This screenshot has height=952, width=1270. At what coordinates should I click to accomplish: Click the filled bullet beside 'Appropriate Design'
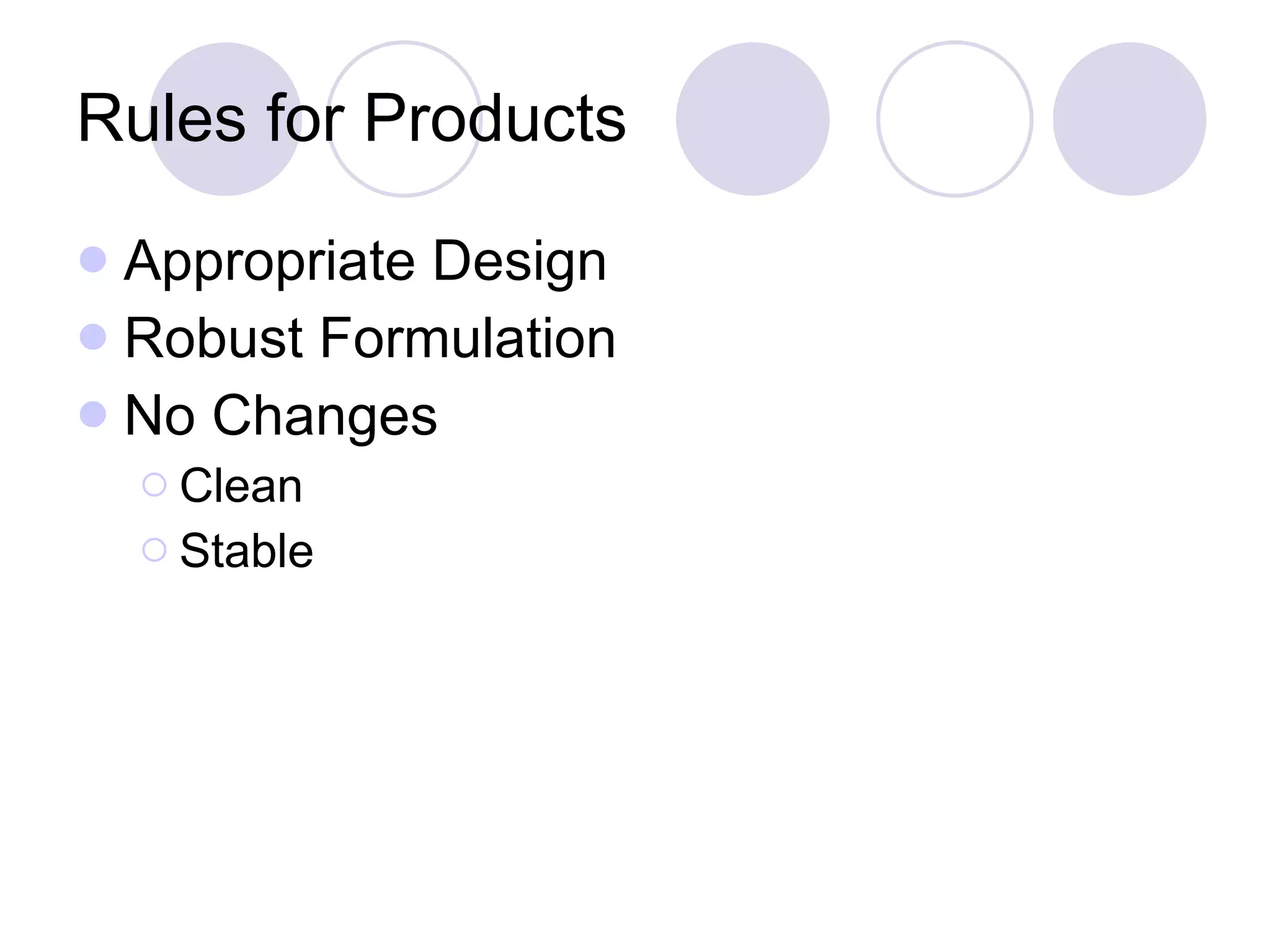tap(93, 260)
